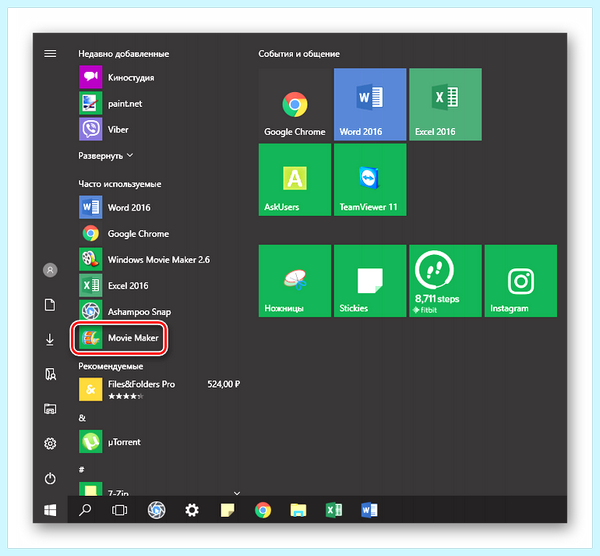Open Word on the taskbar

[369, 510]
